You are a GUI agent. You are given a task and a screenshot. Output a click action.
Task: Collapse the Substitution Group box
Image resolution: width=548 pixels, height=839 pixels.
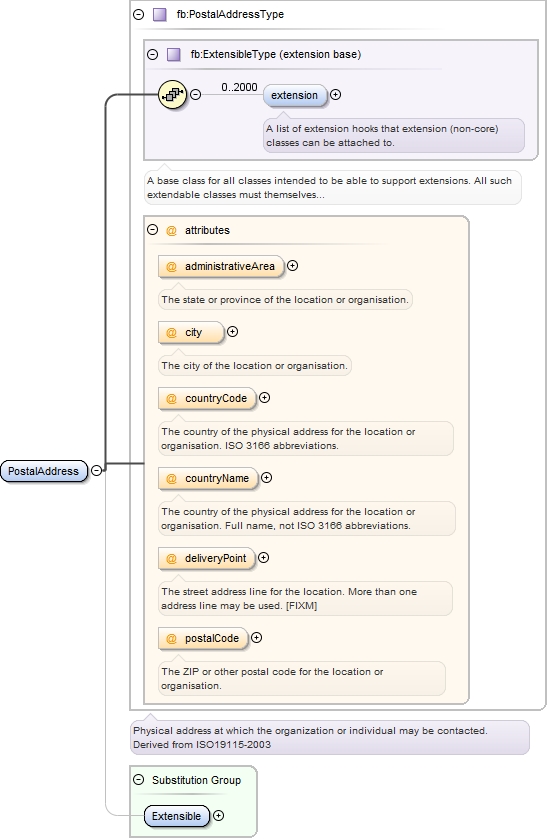tap(139, 780)
